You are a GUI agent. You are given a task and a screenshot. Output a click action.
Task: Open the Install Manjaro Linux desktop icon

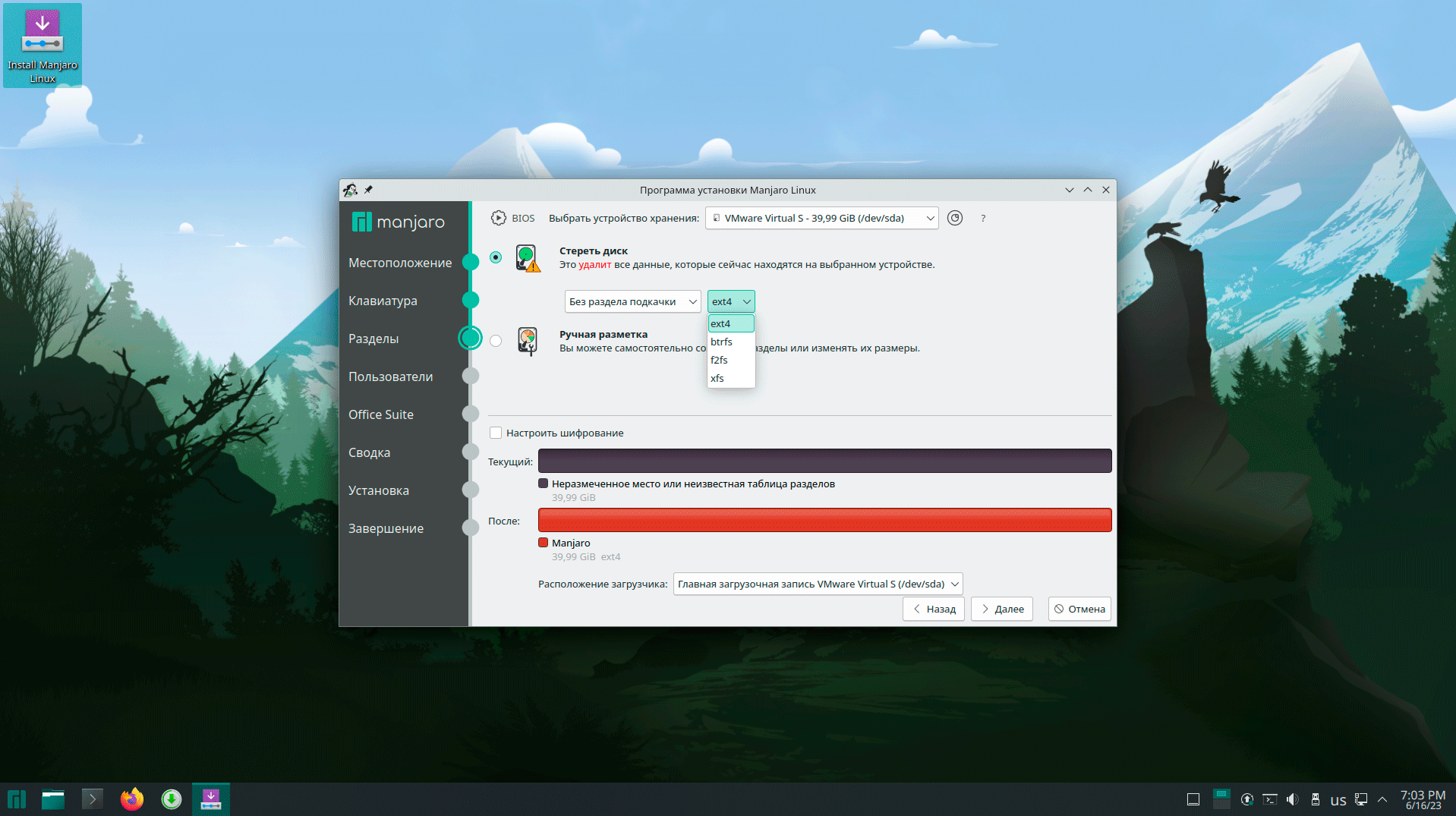(x=43, y=46)
